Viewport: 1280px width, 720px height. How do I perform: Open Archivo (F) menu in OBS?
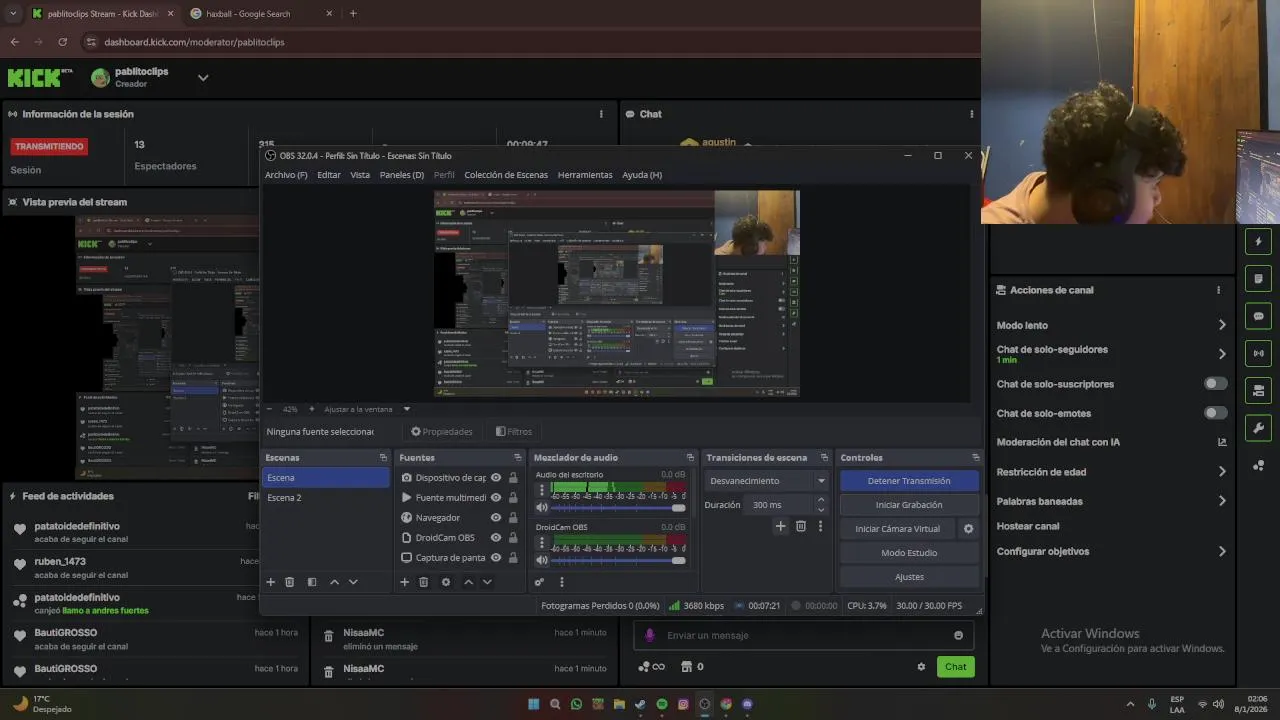coord(286,175)
